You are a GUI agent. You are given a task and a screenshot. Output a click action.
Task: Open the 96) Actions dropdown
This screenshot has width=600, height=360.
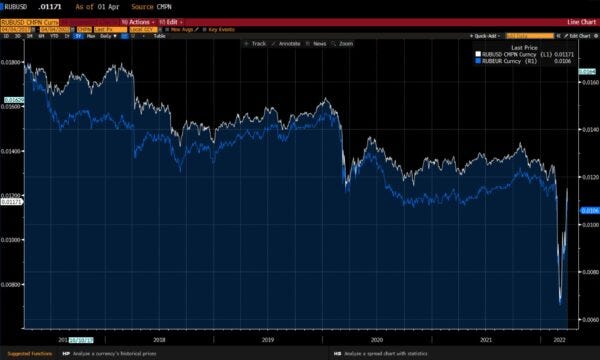point(138,22)
